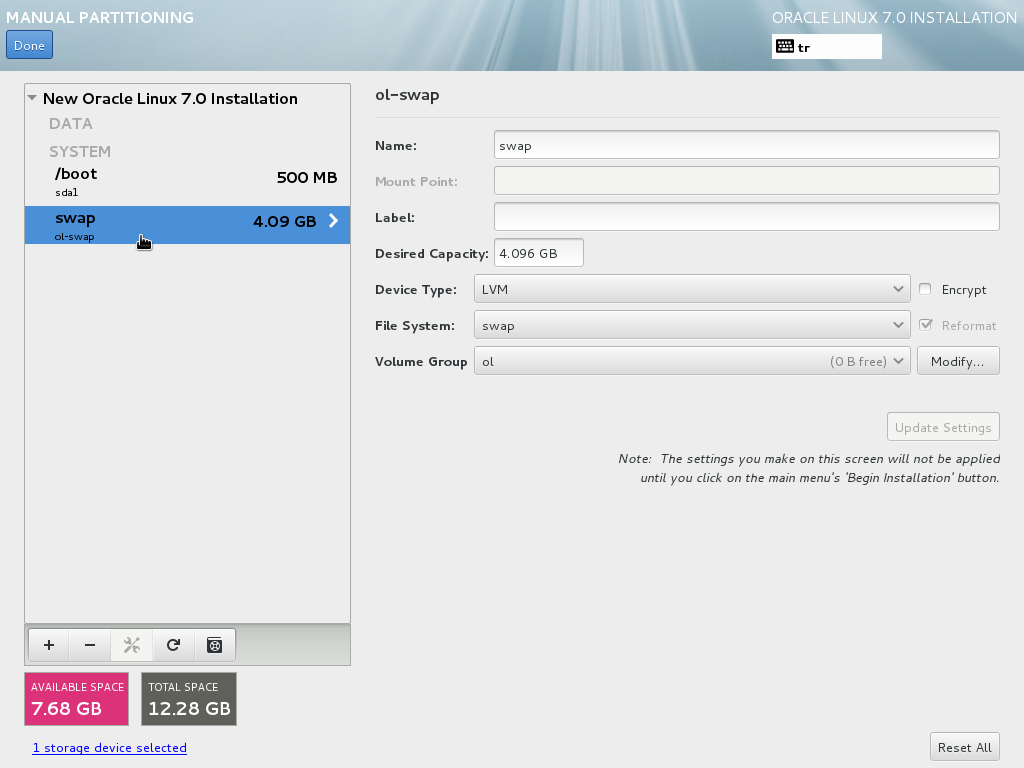Click into the Label text field
Image resolution: width=1024 pixels, height=768 pixels.
746,217
